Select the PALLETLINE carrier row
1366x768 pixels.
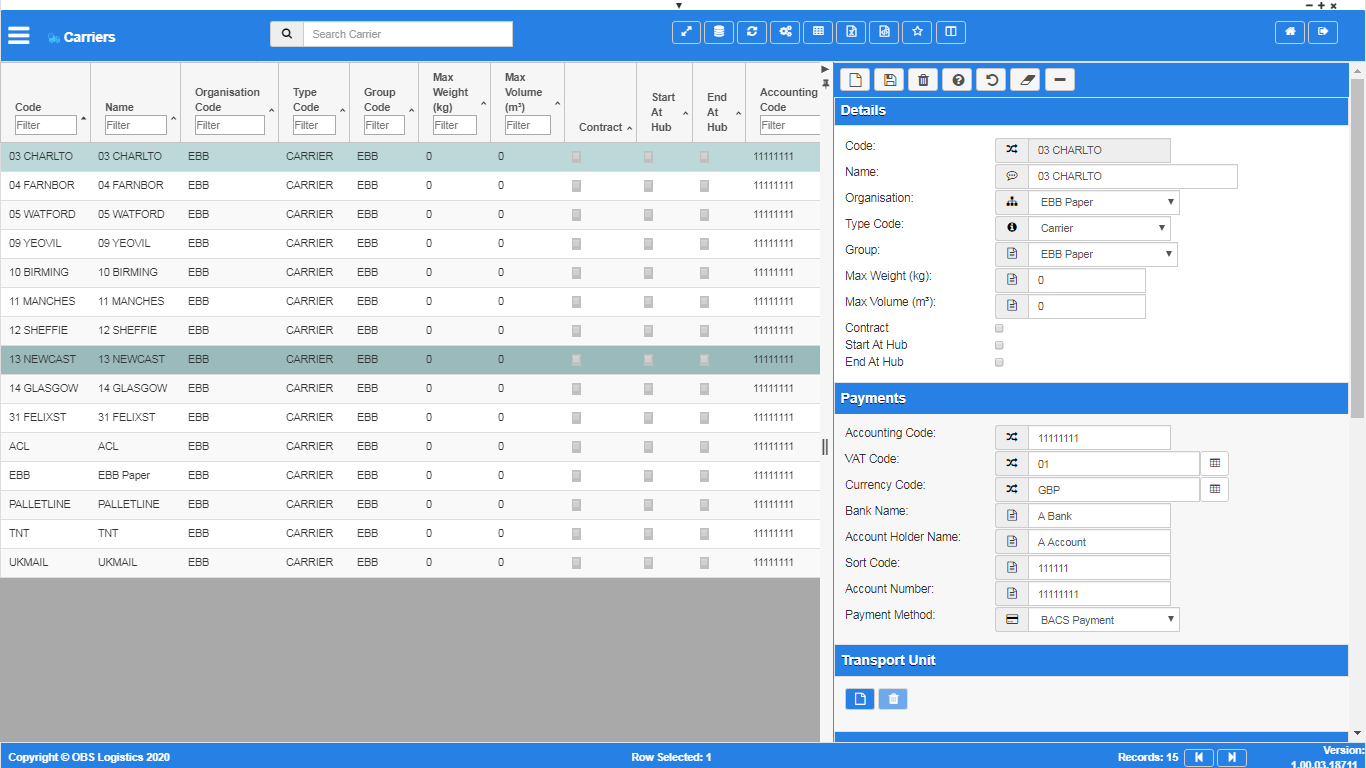click(410, 504)
